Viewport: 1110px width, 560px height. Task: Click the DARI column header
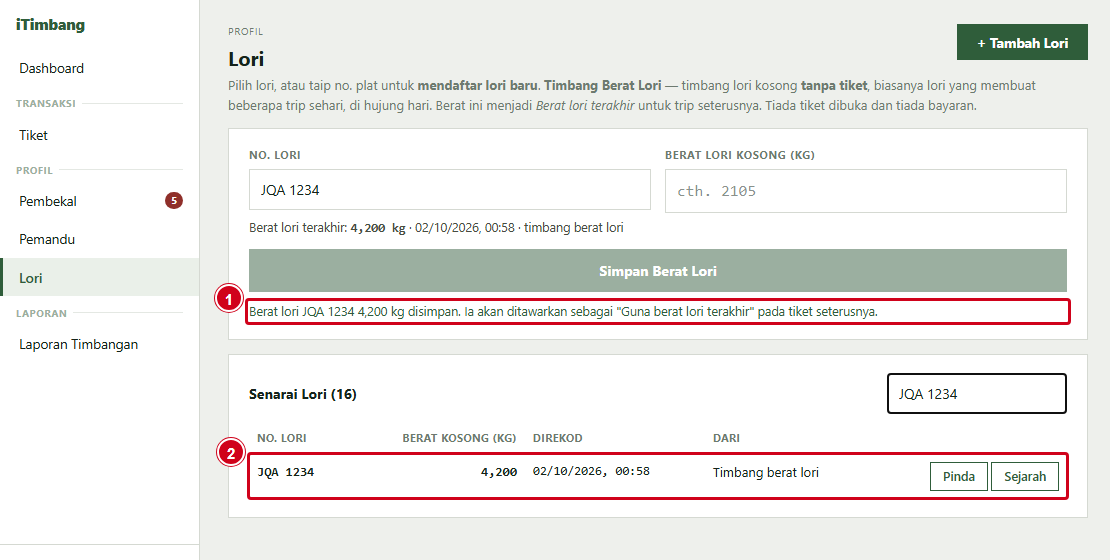click(x=726, y=438)
